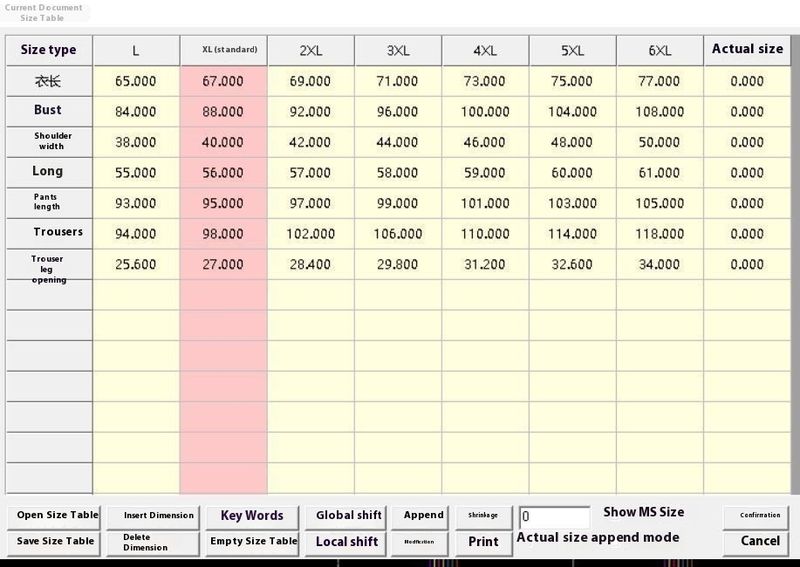This screenshot has width=800, height=567.
Task: Click the Confirmation button
Action: [760, 515]
